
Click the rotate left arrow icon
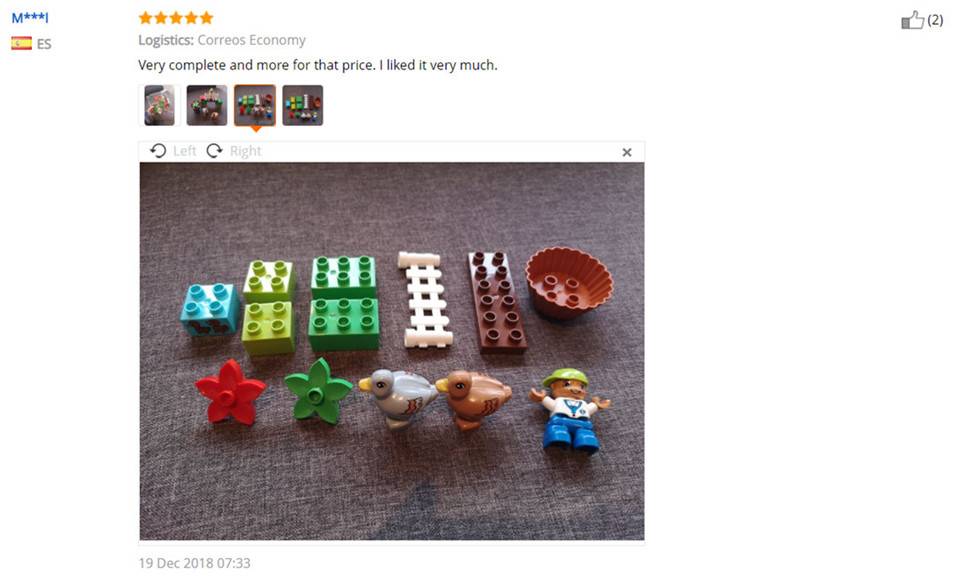[x=158, y=151]
